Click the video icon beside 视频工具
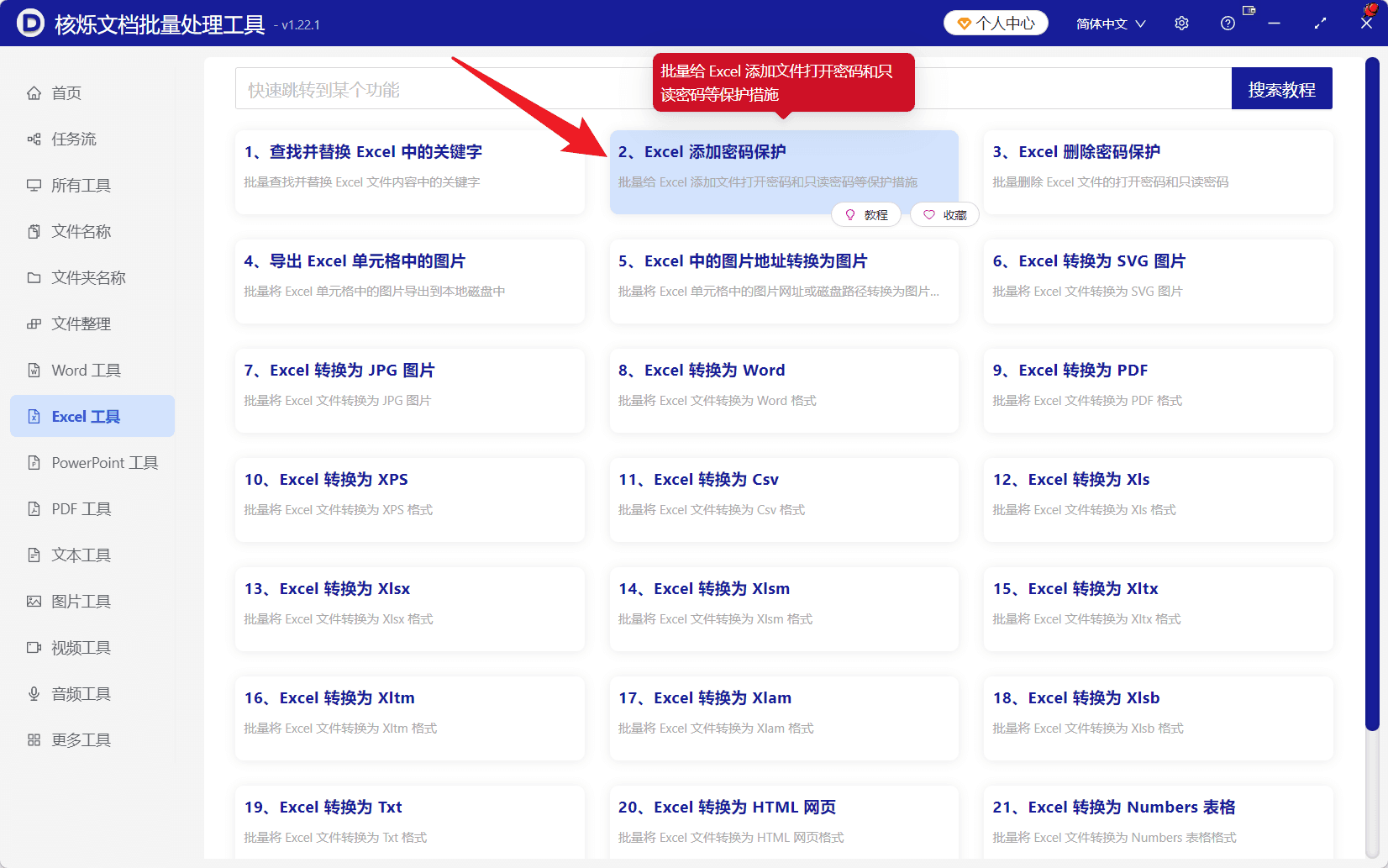 pos(34,648)
